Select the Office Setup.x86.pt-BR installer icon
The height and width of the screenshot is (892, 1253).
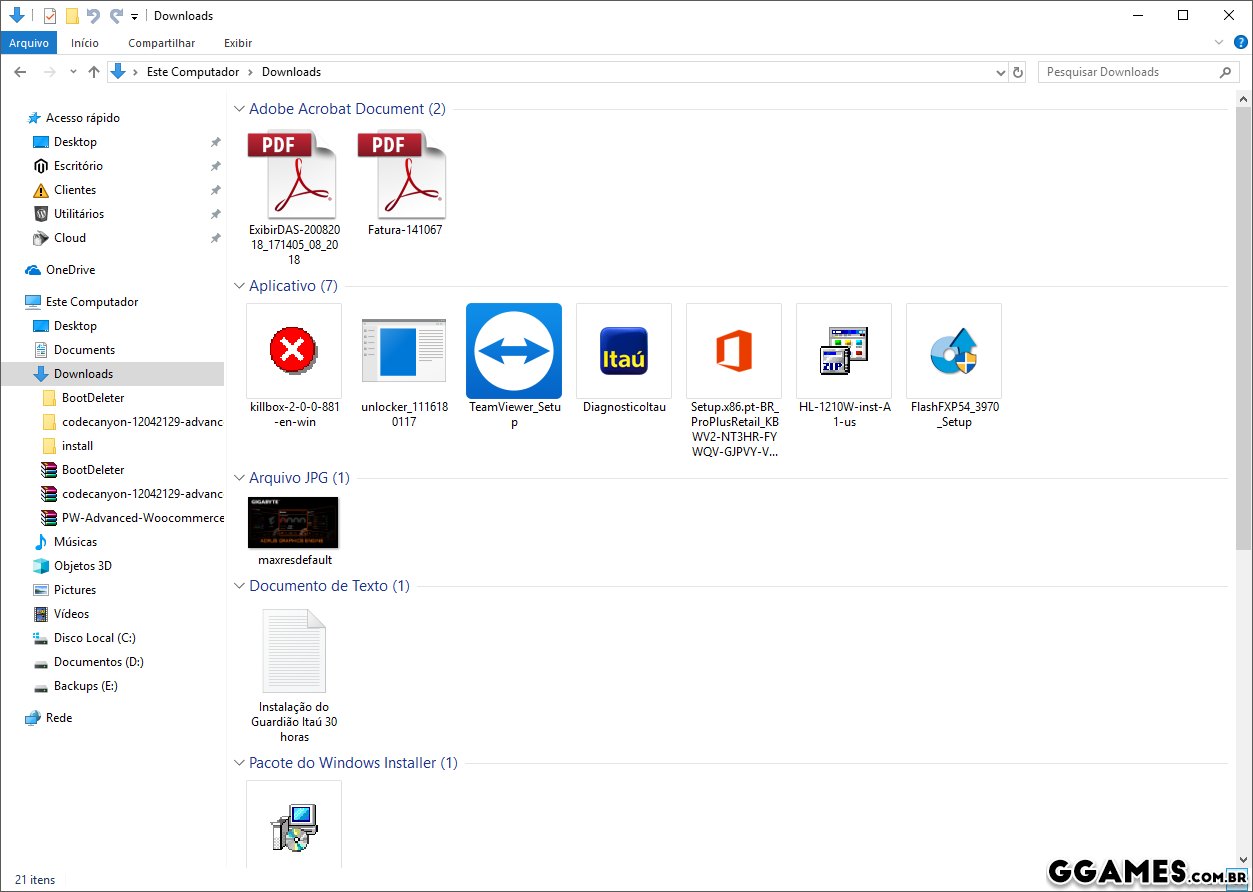[733, 352]
